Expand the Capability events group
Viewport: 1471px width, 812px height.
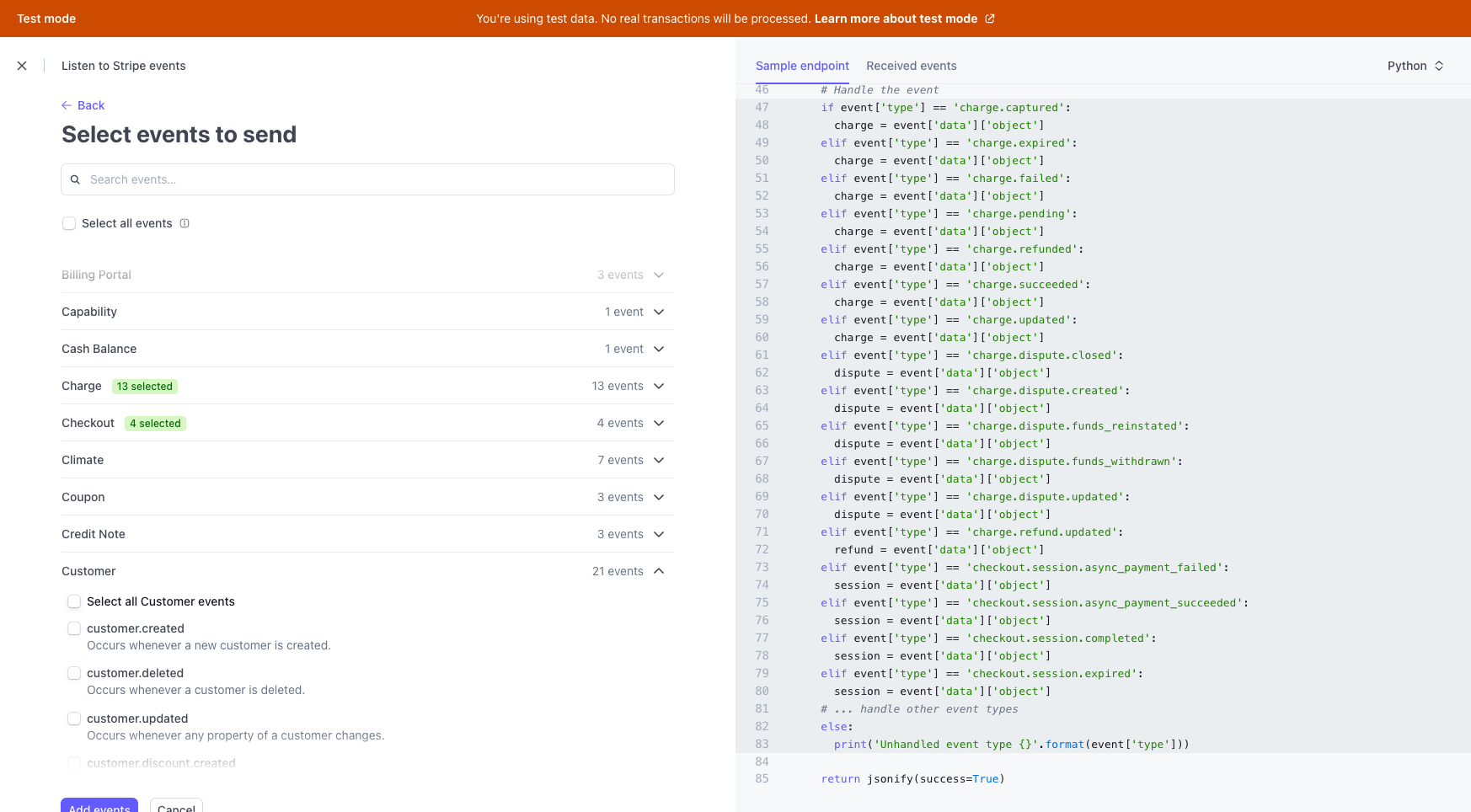coord(659,312)
